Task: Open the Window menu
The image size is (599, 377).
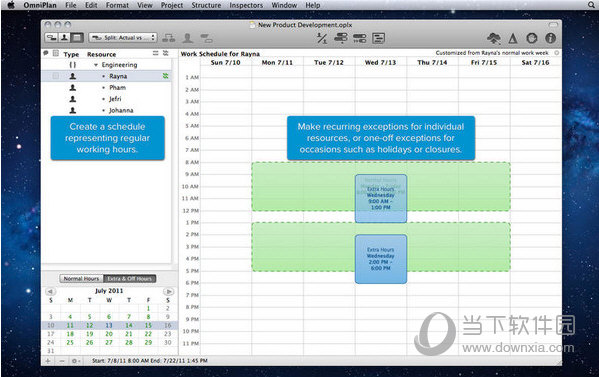Action: point(284,5)
